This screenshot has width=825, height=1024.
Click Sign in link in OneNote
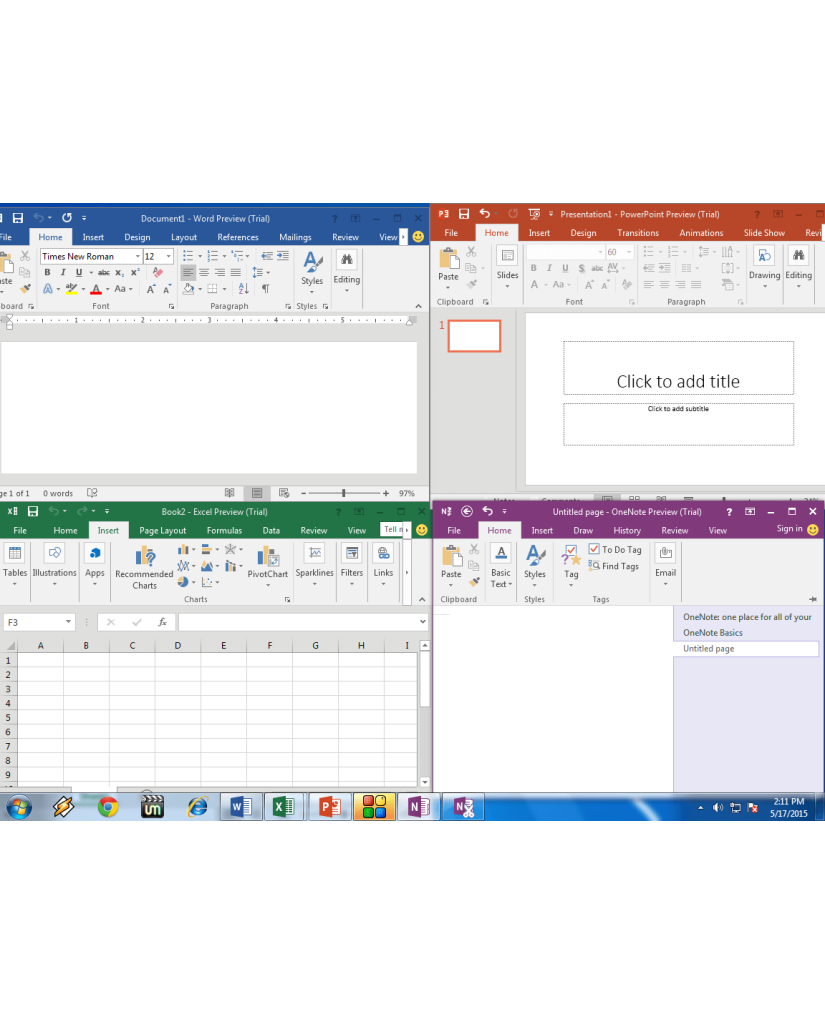(789, 529)
